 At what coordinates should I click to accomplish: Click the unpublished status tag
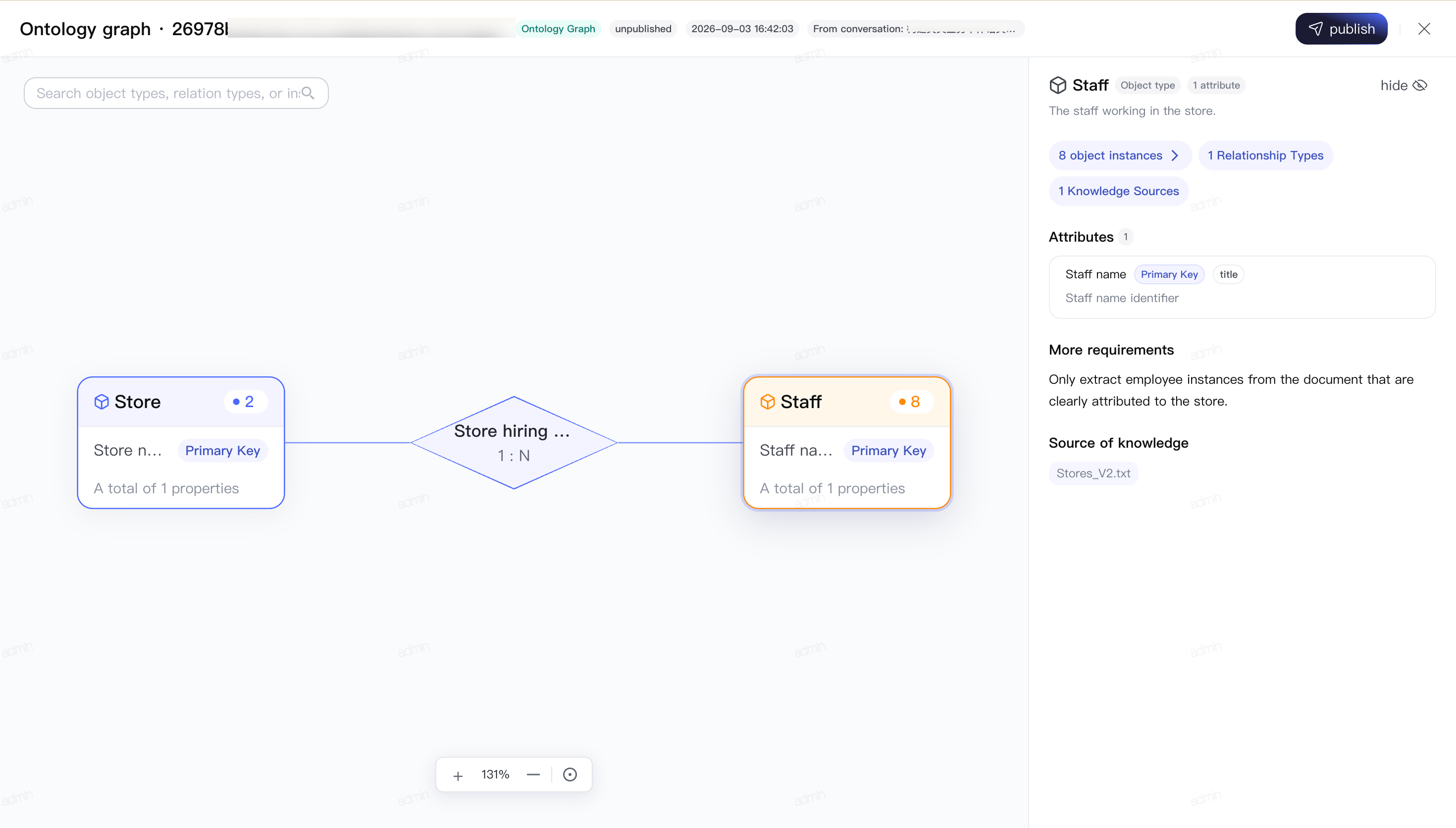pos(642,28)
